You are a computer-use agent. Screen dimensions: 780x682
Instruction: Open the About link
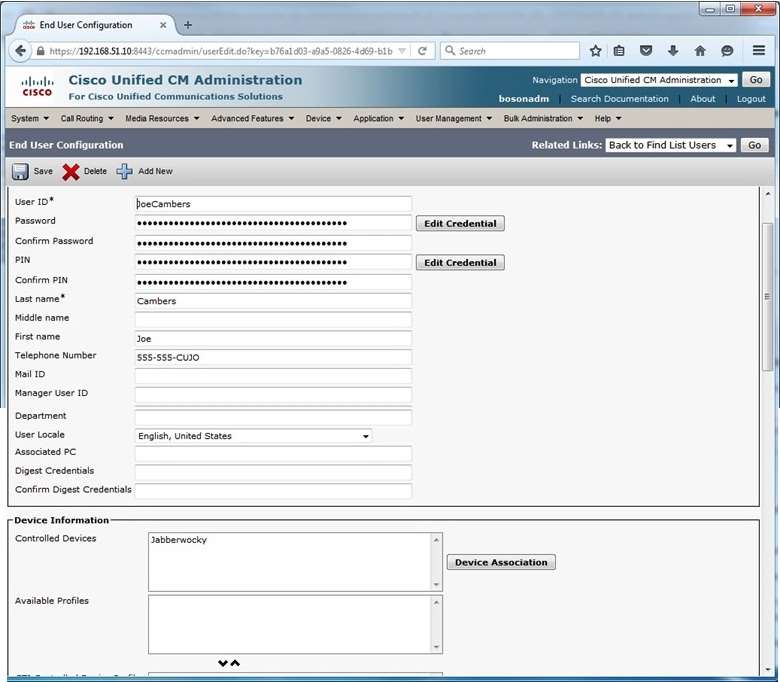click(x=702, y=99)
